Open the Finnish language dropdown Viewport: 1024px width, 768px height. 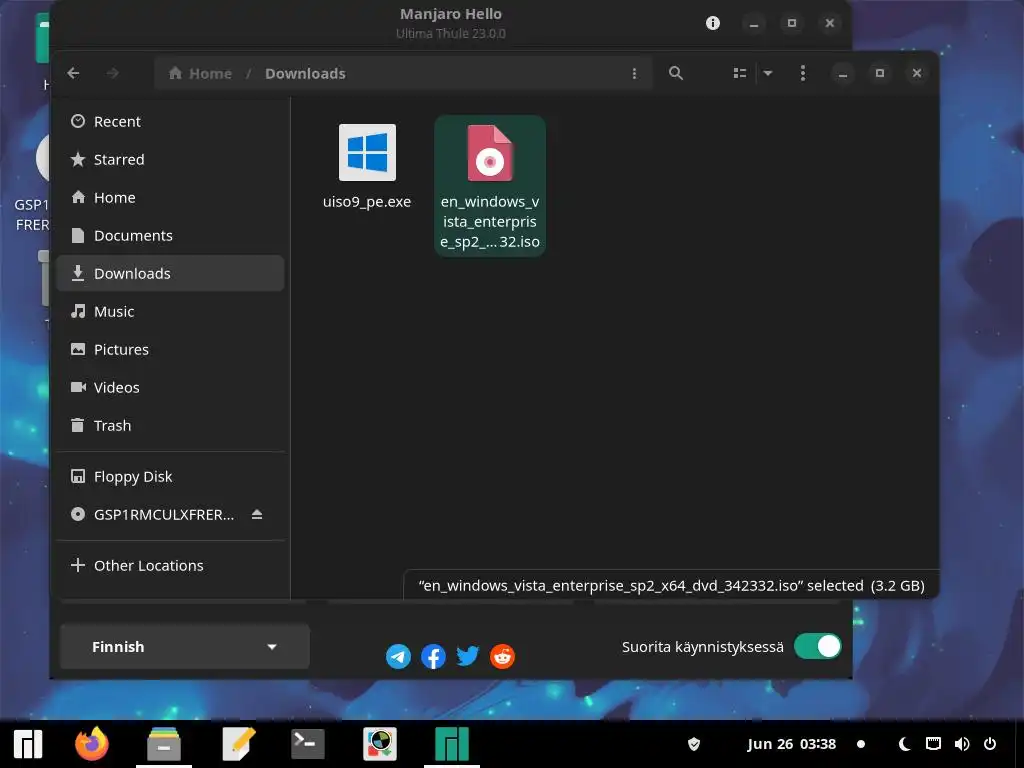185,647
